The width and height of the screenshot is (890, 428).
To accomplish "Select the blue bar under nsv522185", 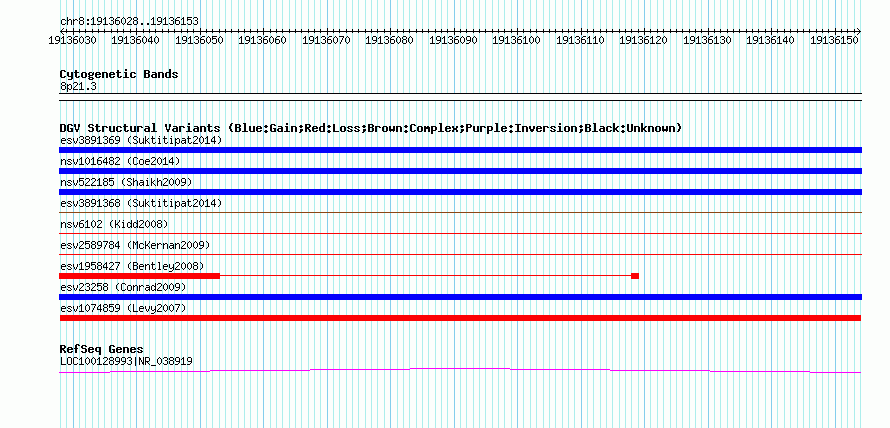I will pyautogui.click(x=460, y=192).
